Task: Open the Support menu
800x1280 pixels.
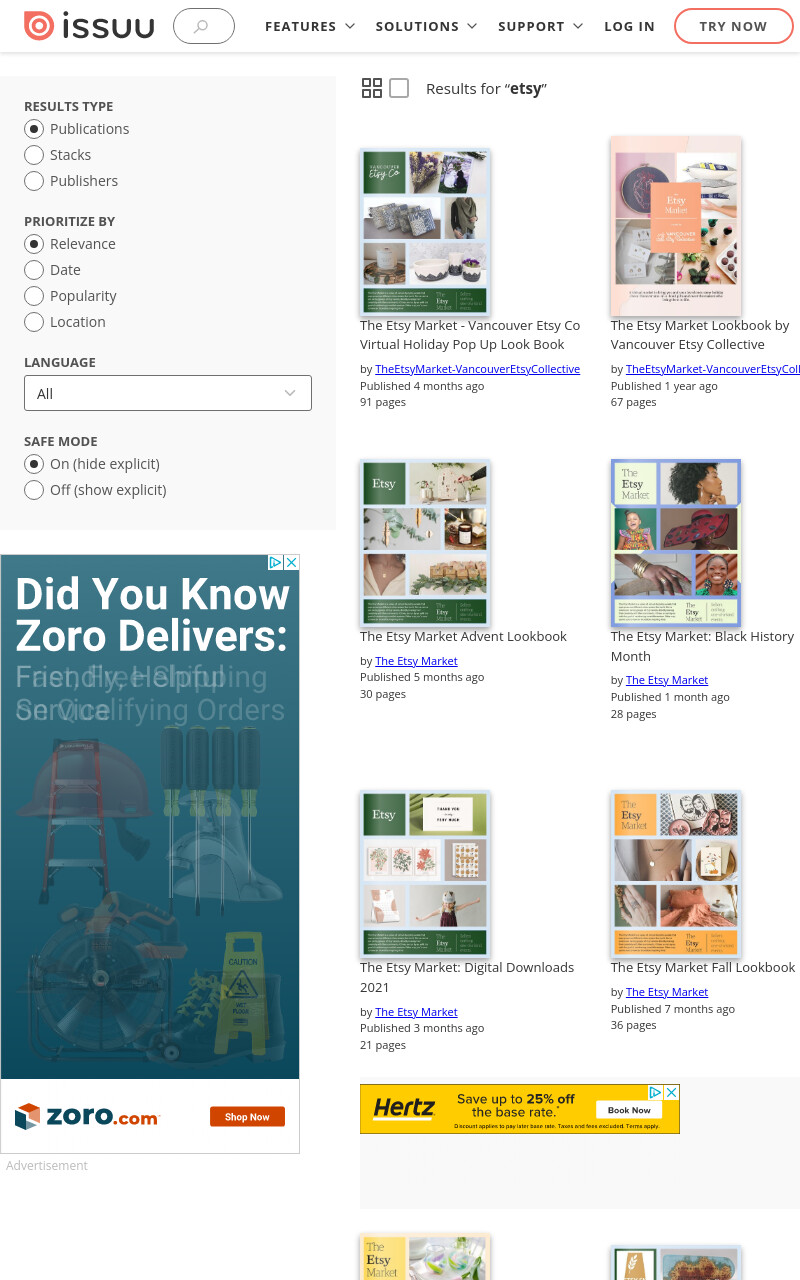Action: (x=541, y=26)
